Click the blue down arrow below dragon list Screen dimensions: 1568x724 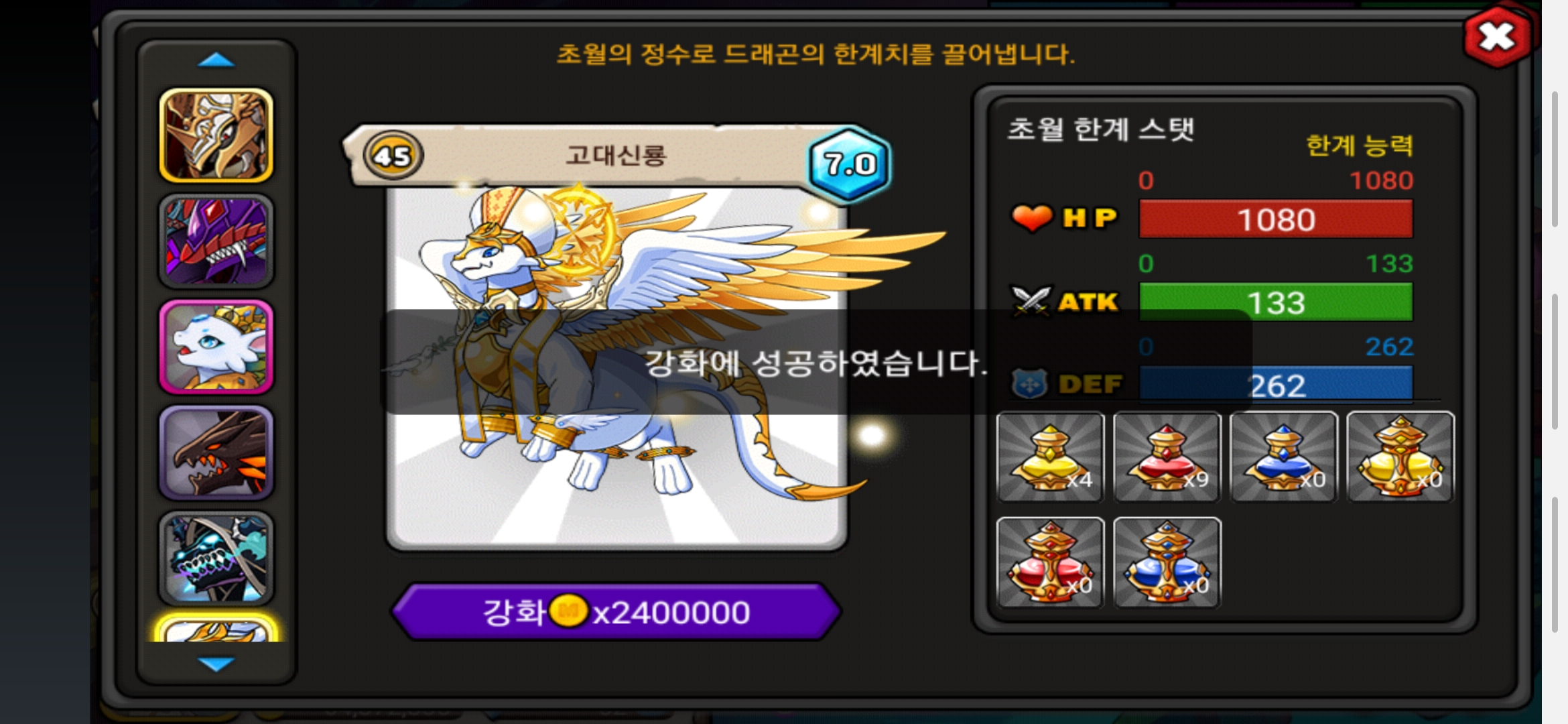click(216, 664)
